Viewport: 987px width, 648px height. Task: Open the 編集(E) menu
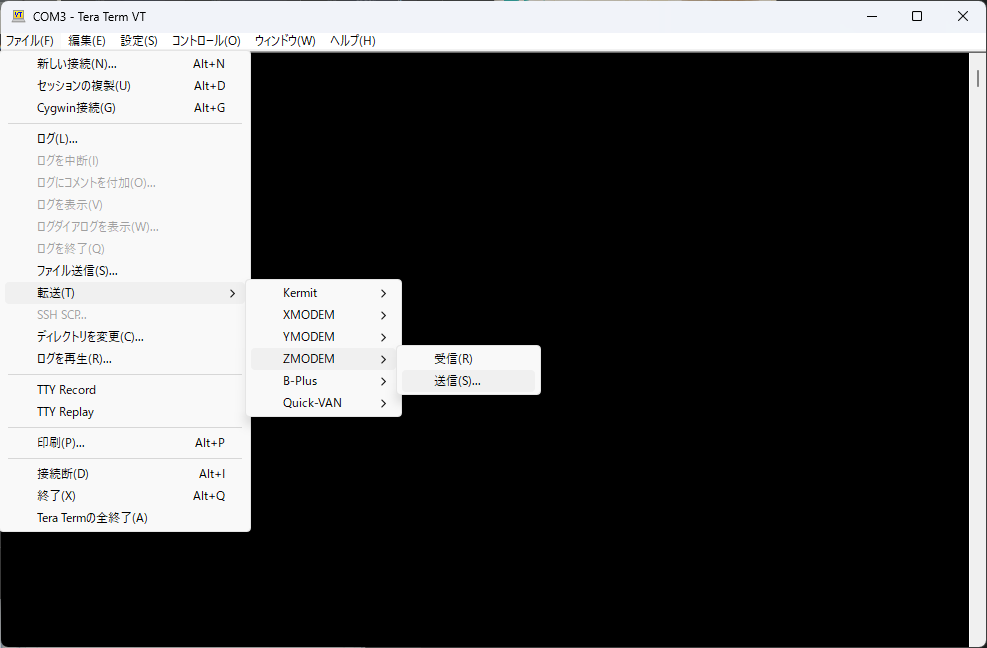(x=87, y=41)
